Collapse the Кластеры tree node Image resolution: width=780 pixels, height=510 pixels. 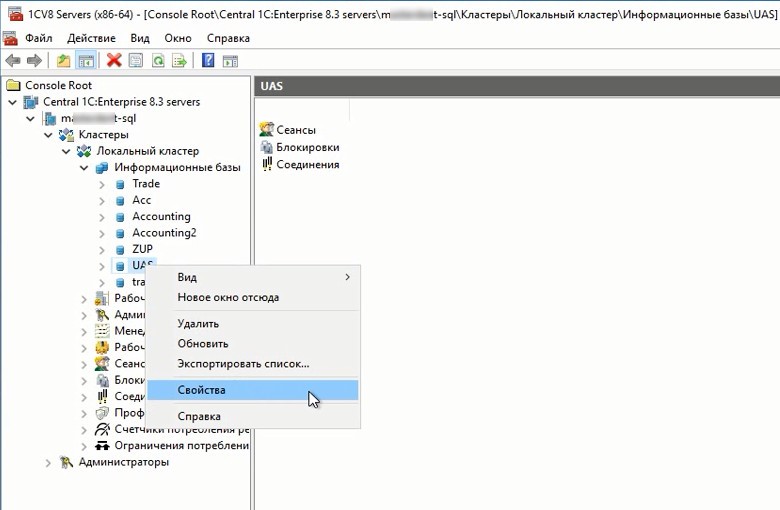(x=48, y=135)
